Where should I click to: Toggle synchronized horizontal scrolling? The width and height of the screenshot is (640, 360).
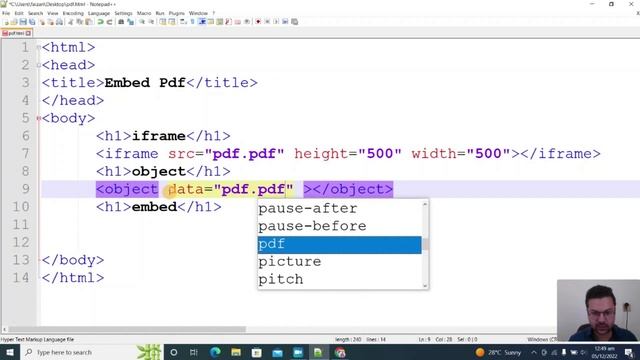click(x=172, y=22)
